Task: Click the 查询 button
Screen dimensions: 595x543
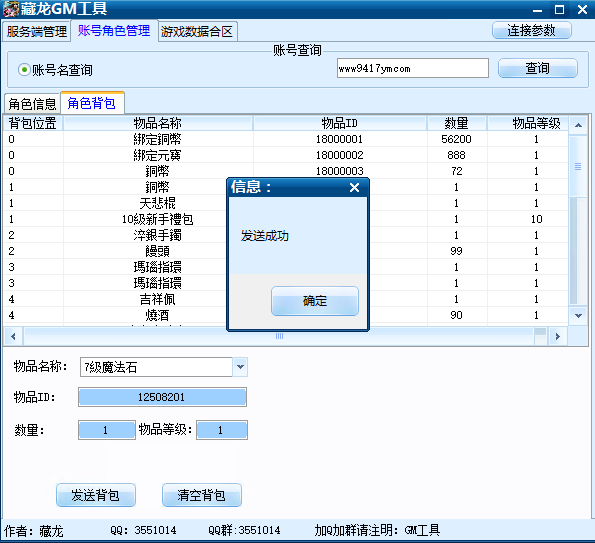Action: pos(537,68)
